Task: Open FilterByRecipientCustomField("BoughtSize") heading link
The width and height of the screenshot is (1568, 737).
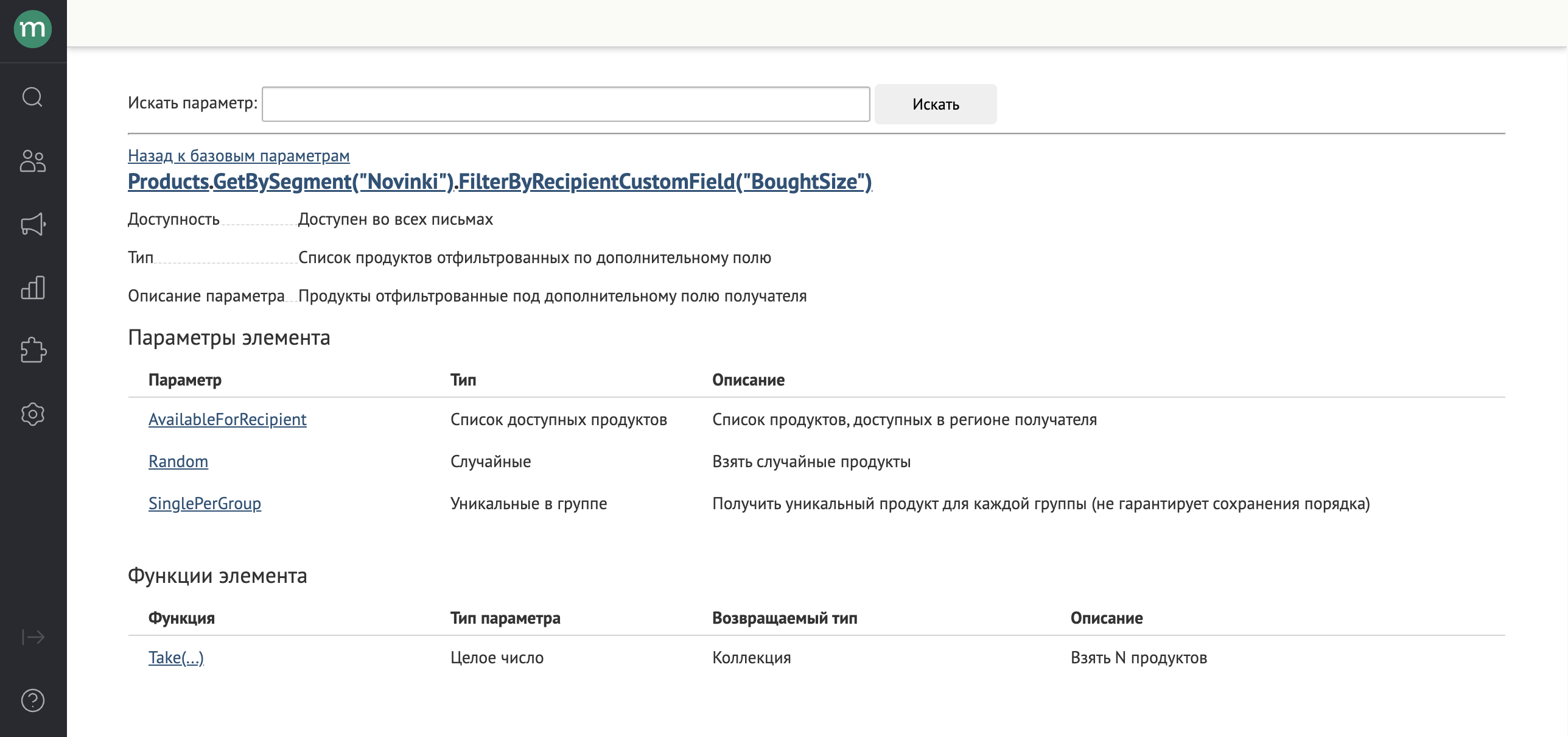Action: coord(665,182)
